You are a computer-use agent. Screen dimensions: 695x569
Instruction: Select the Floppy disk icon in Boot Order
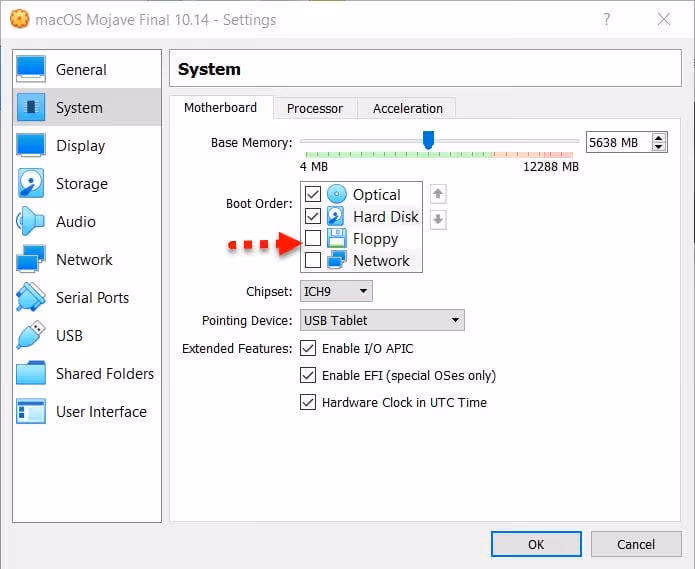tap(336, 238)
